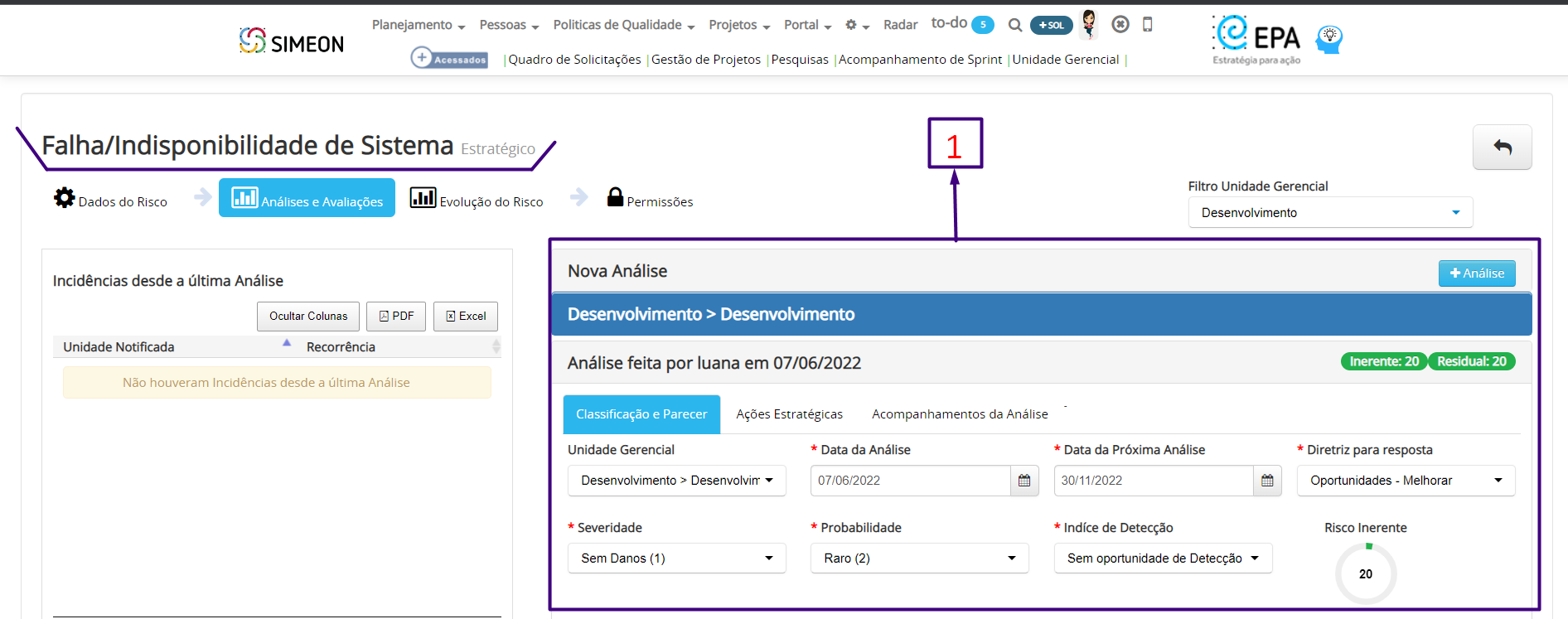Open the Severidade dropdown
Screen dimensions: 1568x619
(x=677, y=559)
